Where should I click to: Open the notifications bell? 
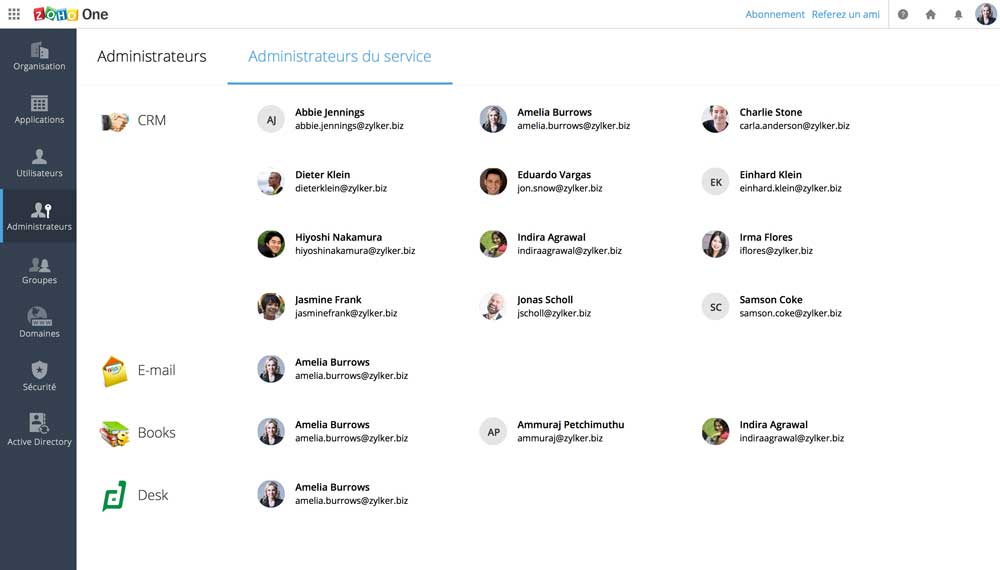pos(958,15)
